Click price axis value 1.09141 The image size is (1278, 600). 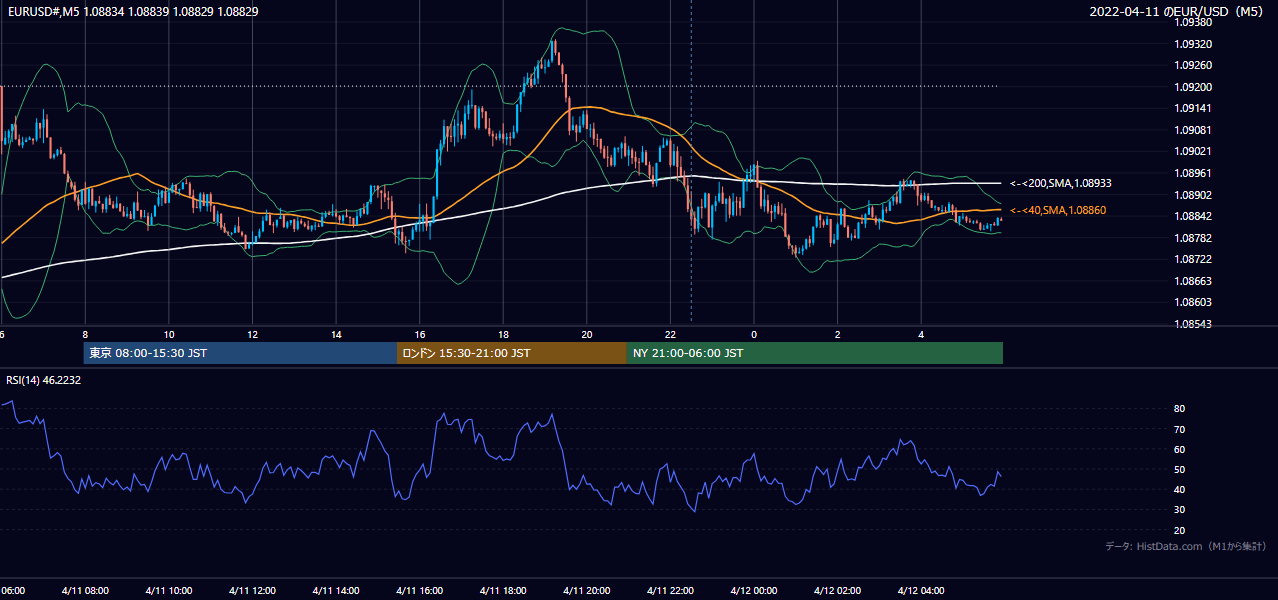[x=1193, y=108]
